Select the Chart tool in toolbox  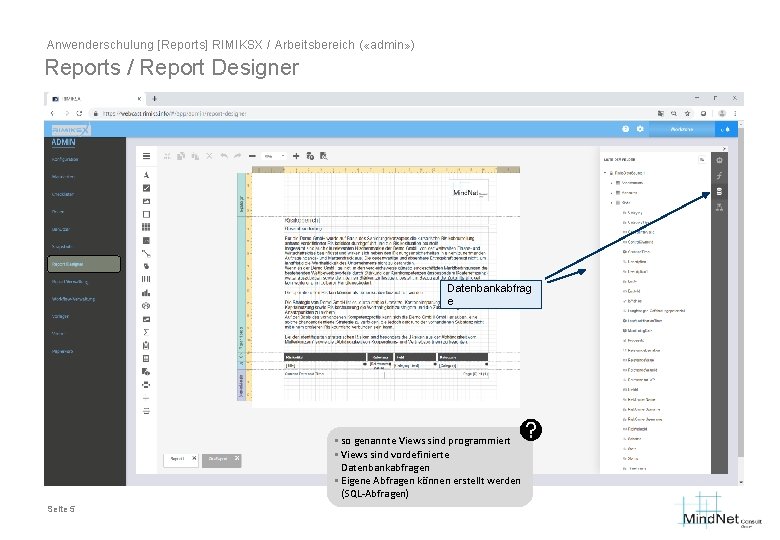146,293
